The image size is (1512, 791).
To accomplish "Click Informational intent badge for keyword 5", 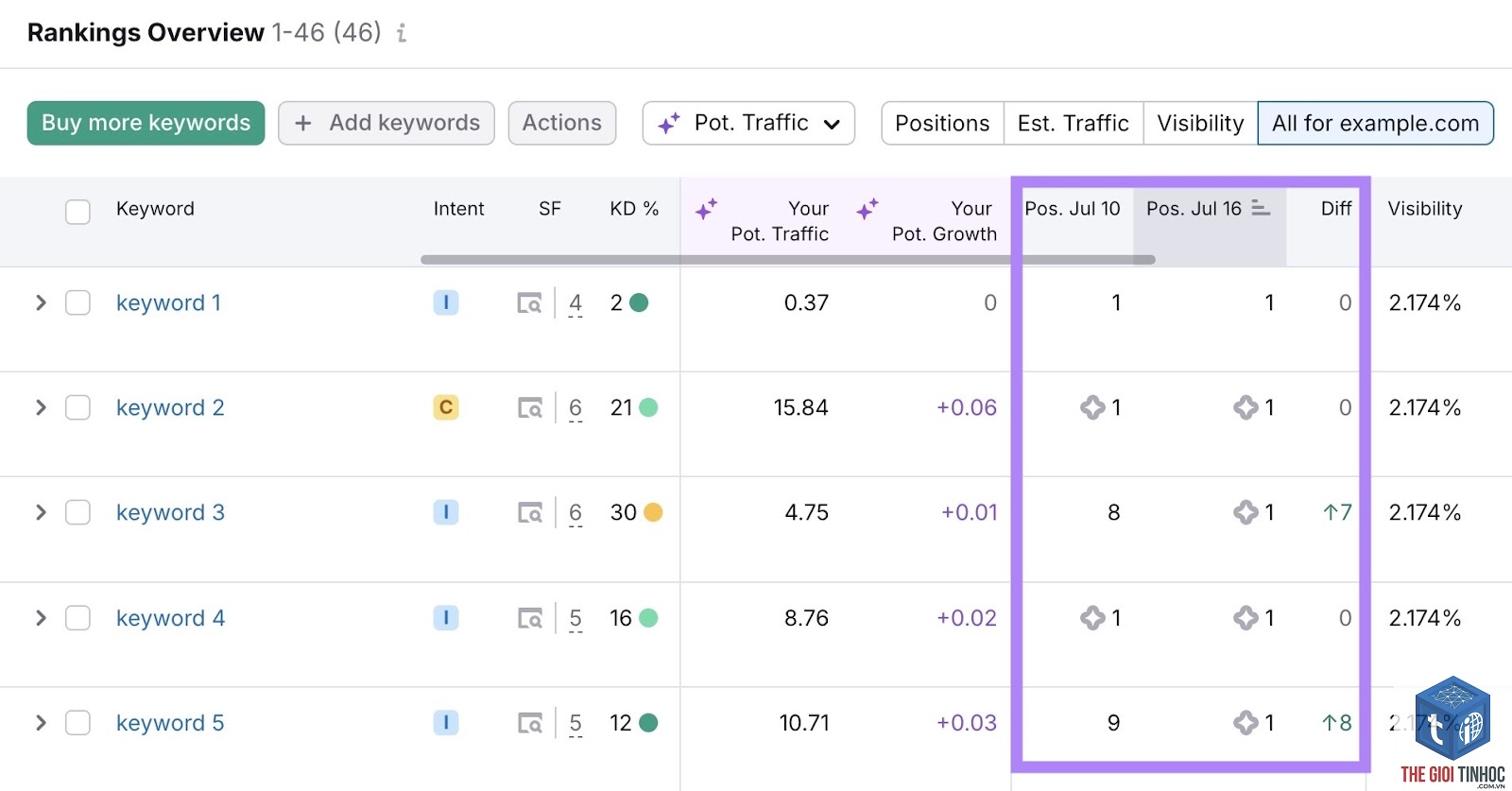I will click(x=446, y=723).
